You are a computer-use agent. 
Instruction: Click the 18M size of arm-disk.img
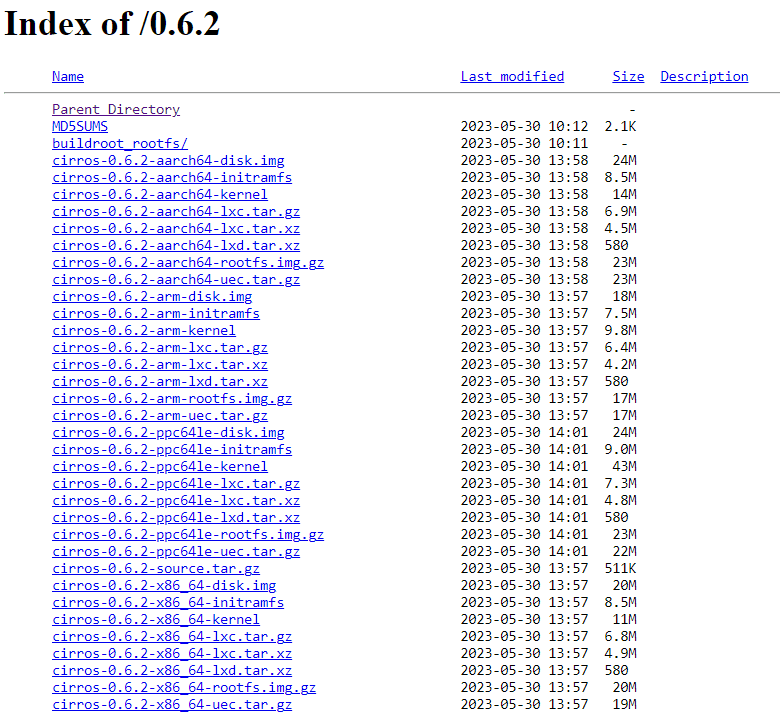624,296
